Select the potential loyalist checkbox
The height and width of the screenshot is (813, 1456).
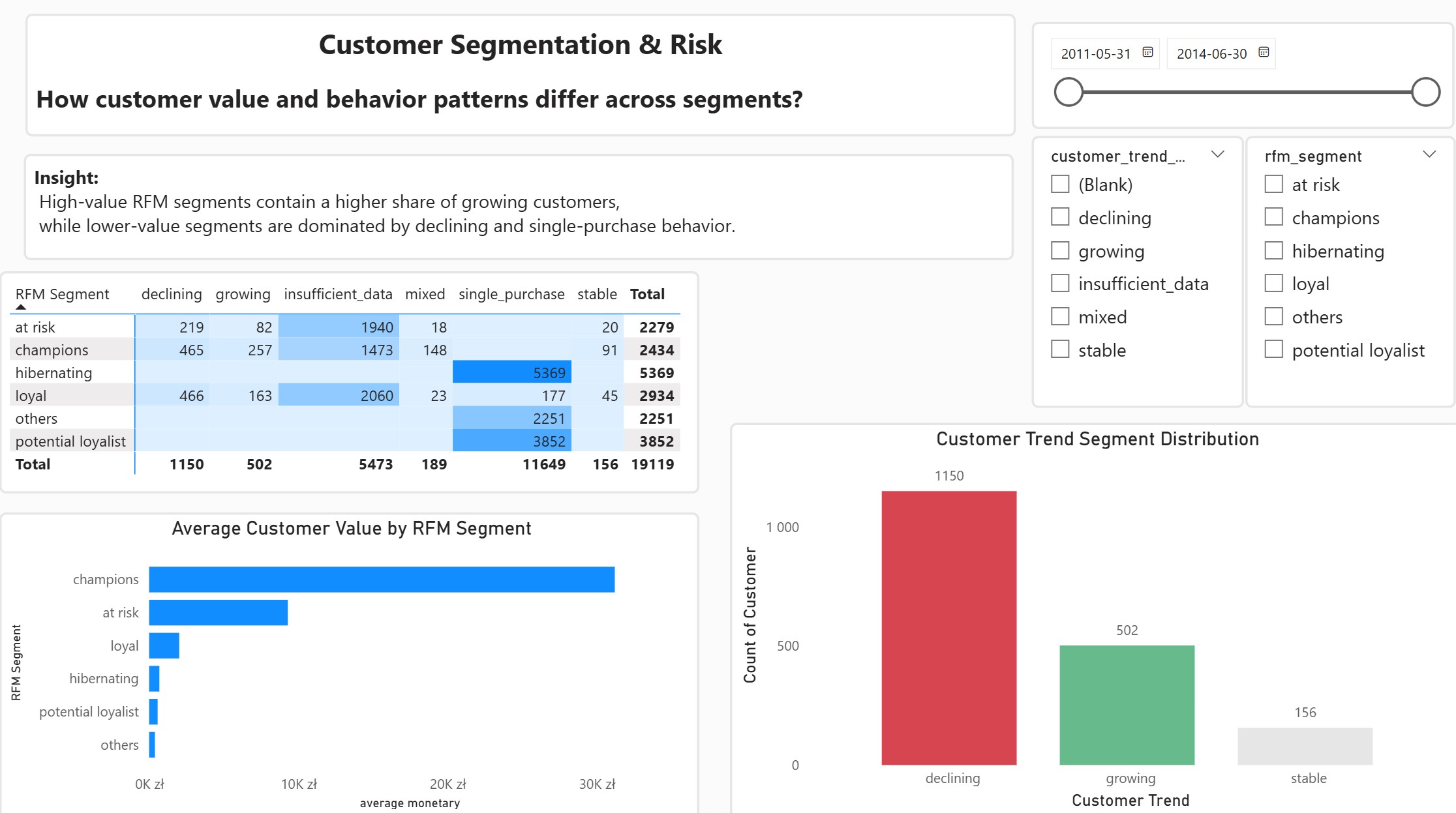[x=1273, y=349]
